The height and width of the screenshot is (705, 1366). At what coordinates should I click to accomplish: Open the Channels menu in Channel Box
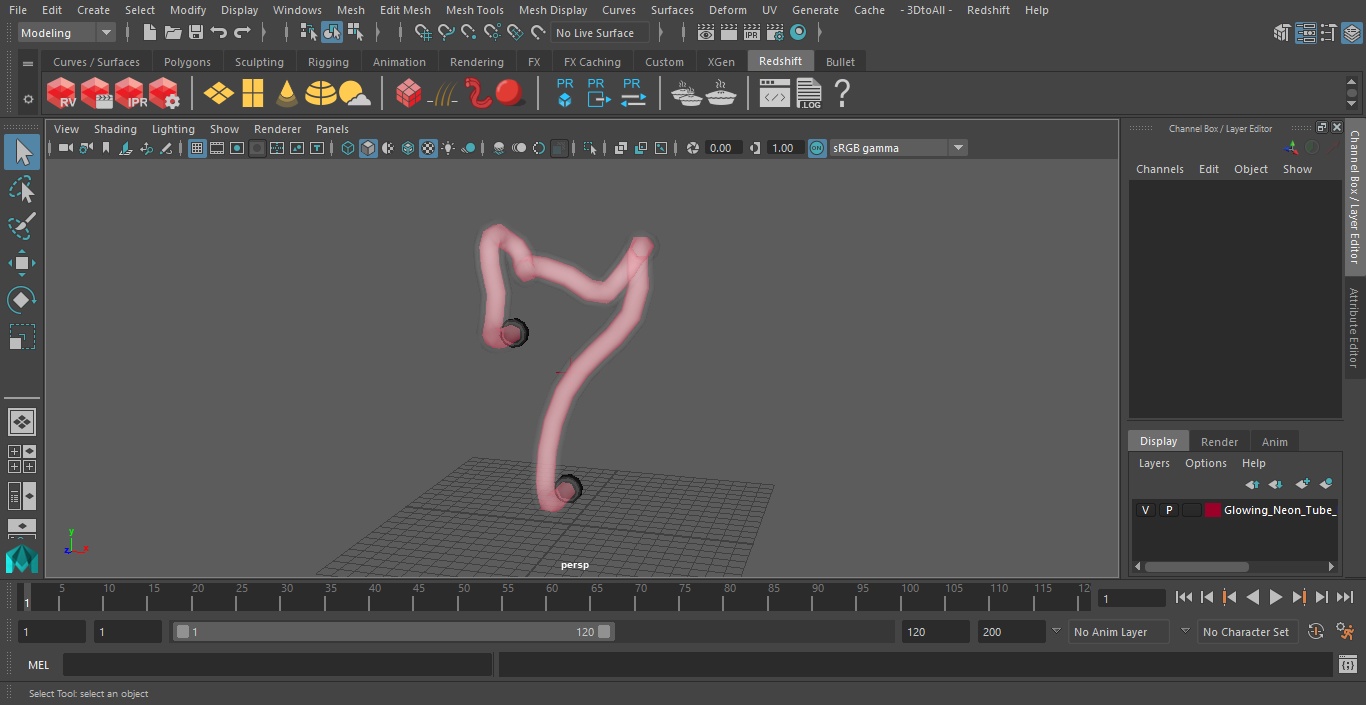pos(1159,169)
